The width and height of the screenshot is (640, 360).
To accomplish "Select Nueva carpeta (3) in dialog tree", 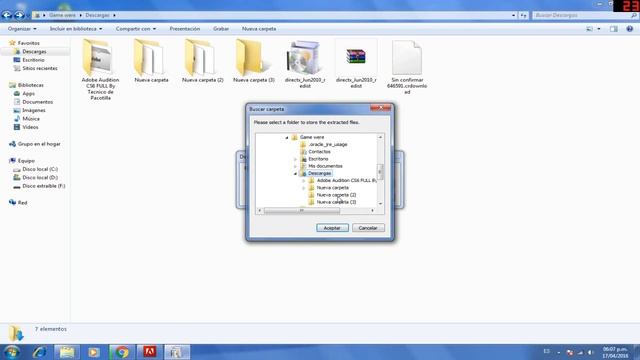I will tap(336, 202).
